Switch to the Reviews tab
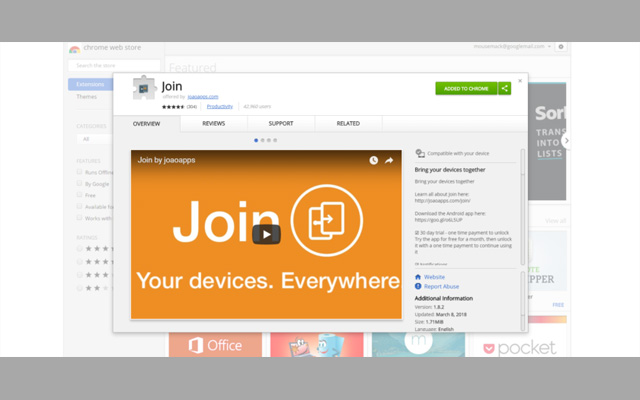 point(214,123)
